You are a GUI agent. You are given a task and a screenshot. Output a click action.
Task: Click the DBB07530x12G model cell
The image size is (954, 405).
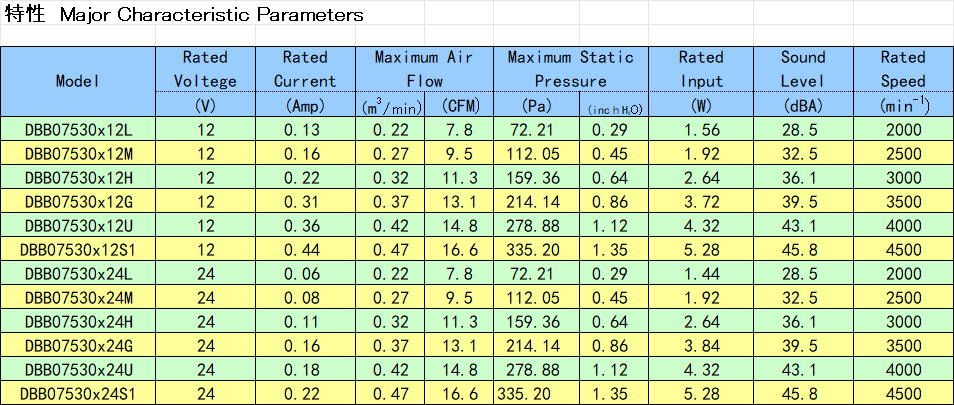pos(78,201)
